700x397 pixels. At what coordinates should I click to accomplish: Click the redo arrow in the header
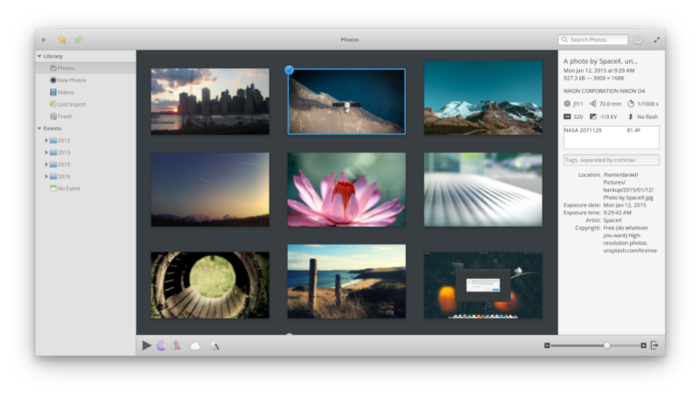[x=79, y=39]
